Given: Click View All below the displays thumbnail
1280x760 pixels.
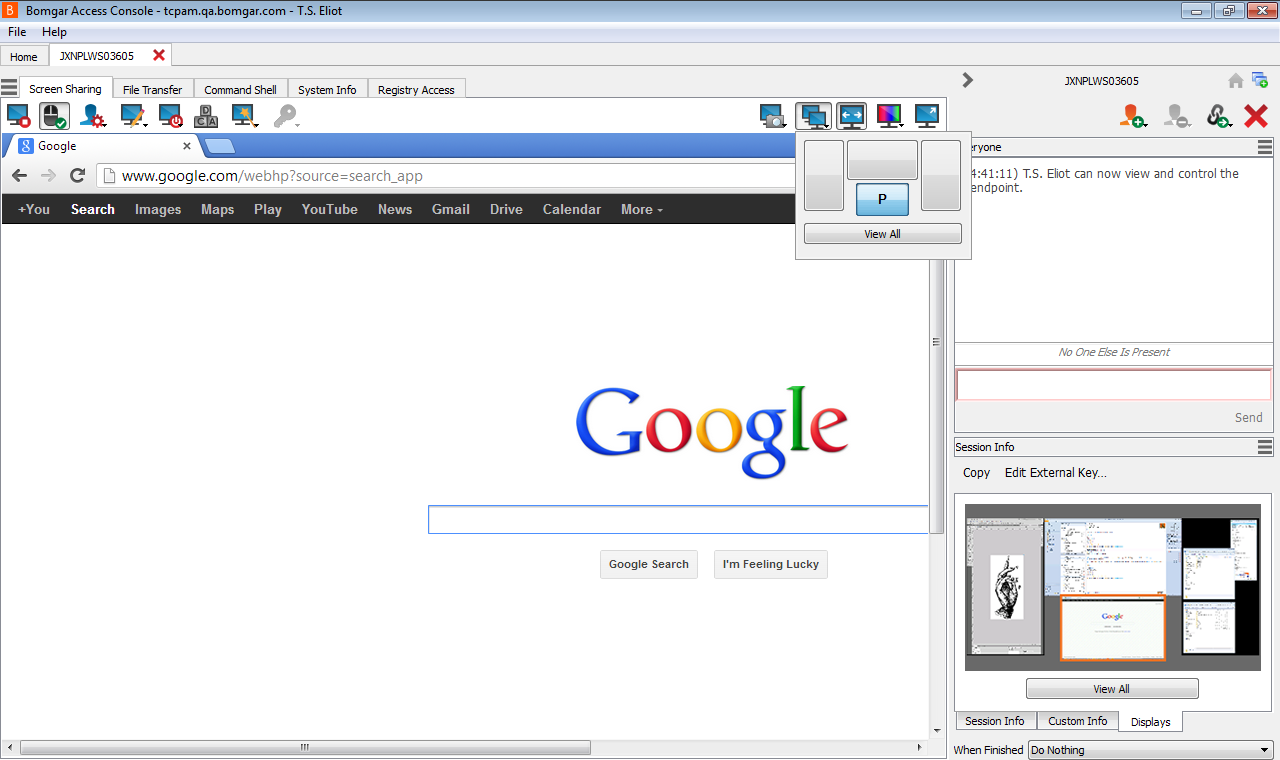Looking at the screenshot, I should click(x=1112, y=689).
